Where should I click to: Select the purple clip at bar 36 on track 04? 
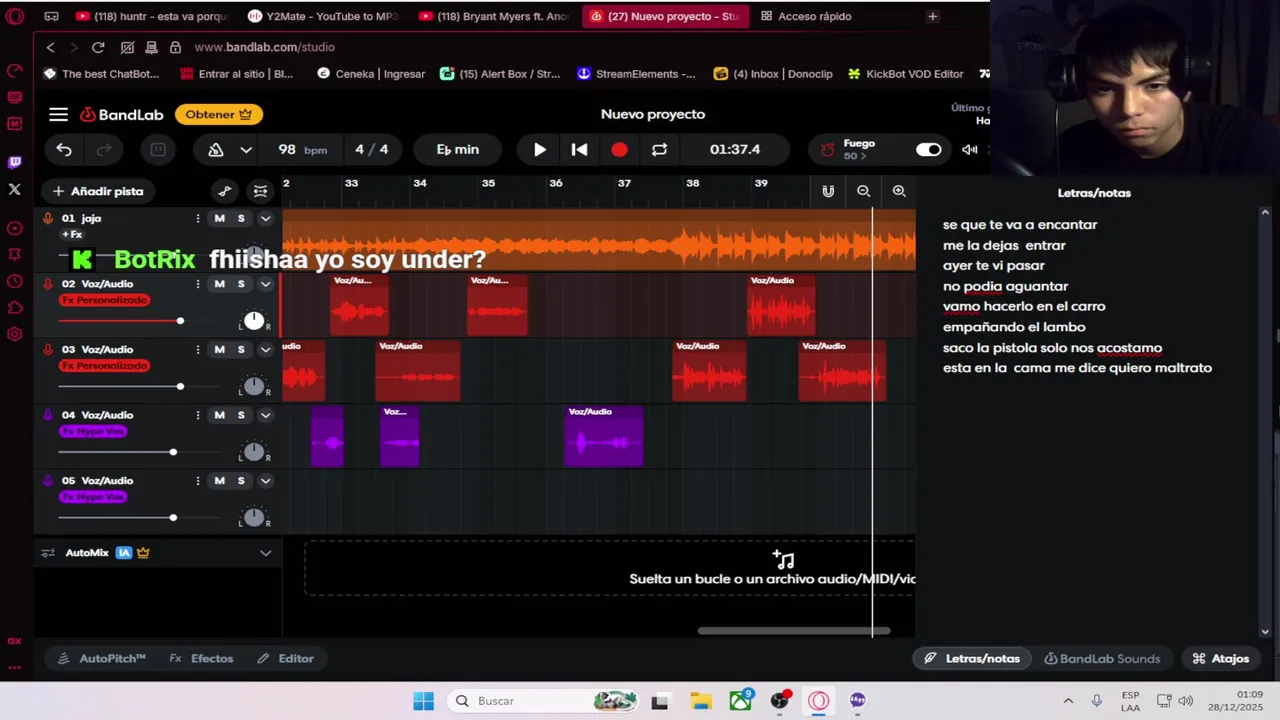click(x=604, y=436)
